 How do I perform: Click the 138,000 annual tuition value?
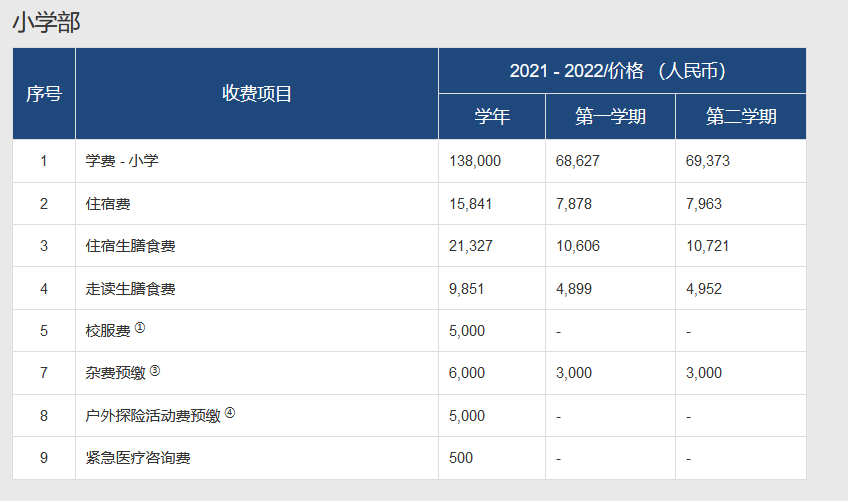point(475,161)
